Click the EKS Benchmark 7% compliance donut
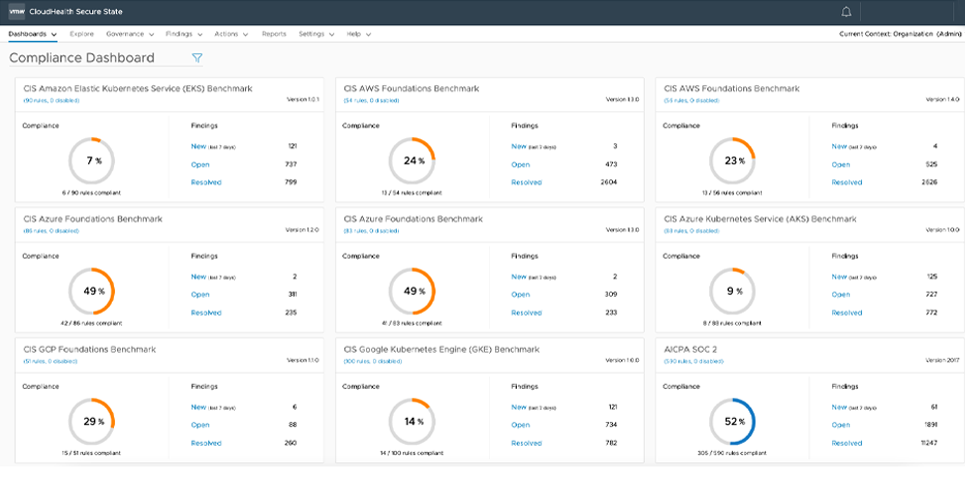The height and width of the screenshot is (483, 965). pyautogui.click(x=94, y=161)
